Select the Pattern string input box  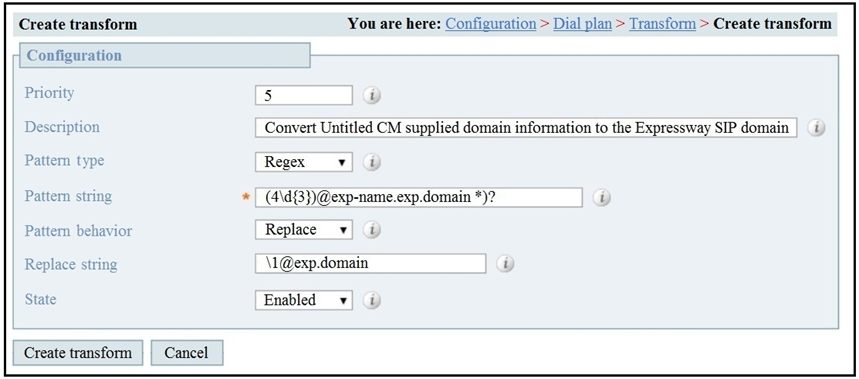(419, 197)
